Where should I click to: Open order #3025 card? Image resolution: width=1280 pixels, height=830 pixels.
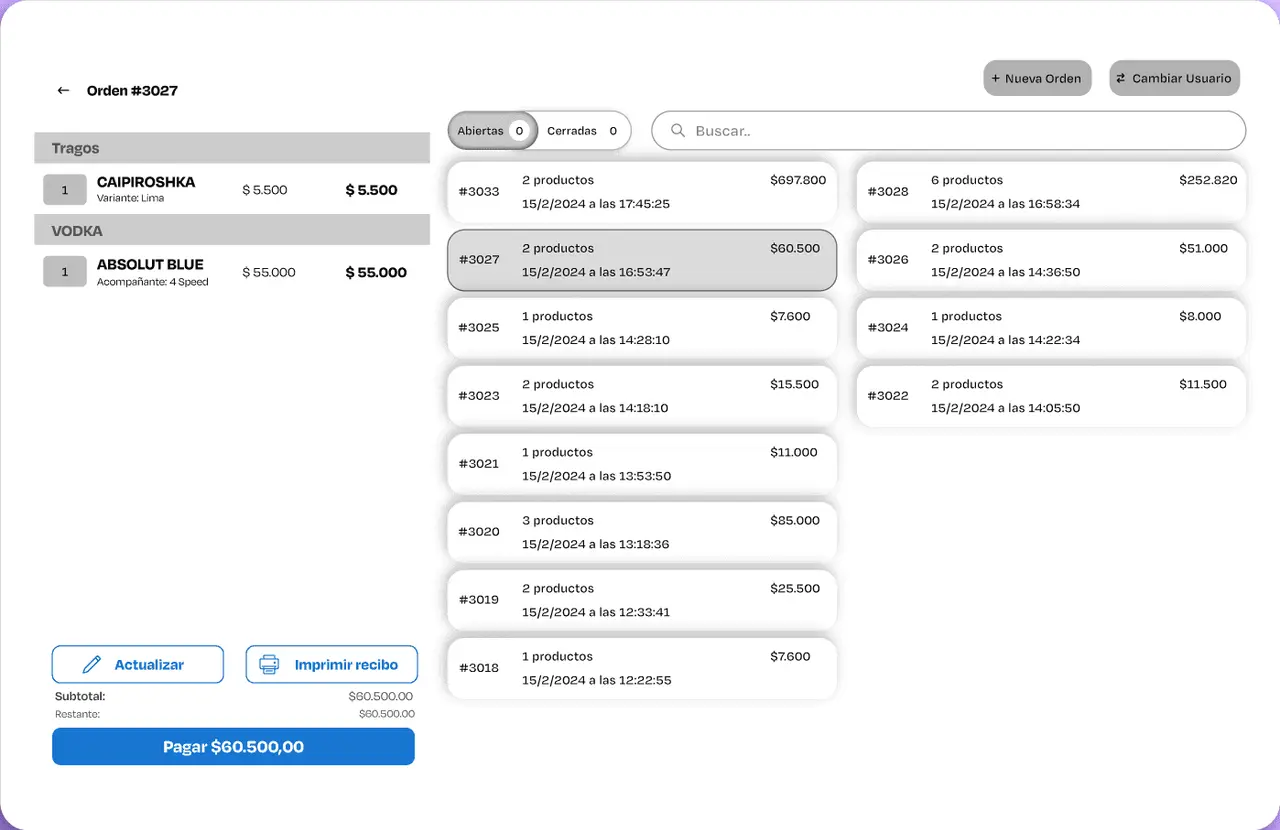[x=641, y=328]
